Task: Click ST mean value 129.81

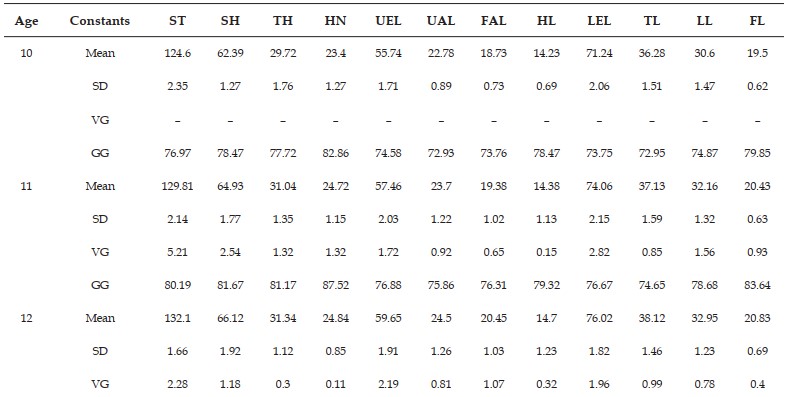Action: [178, 186]
